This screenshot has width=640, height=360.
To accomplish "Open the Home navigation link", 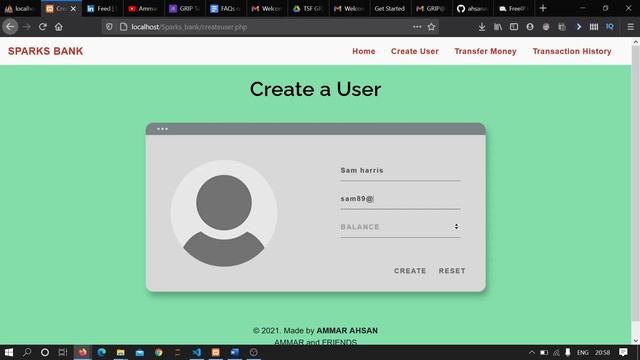I will (x=364, y=51).
